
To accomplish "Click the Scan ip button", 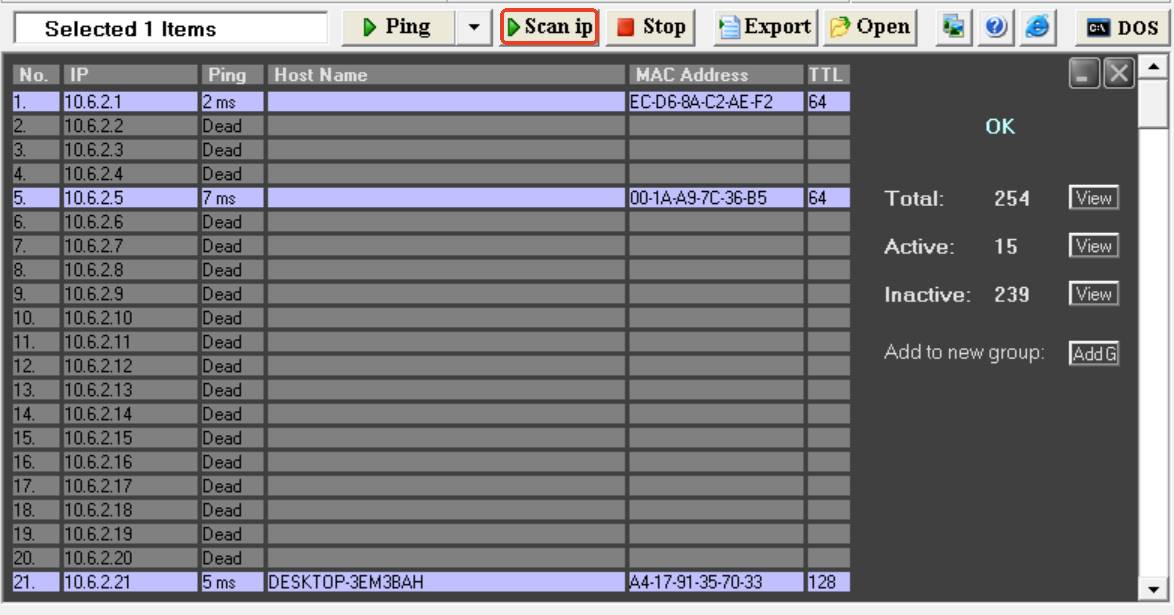I will (x=549, y=27).
